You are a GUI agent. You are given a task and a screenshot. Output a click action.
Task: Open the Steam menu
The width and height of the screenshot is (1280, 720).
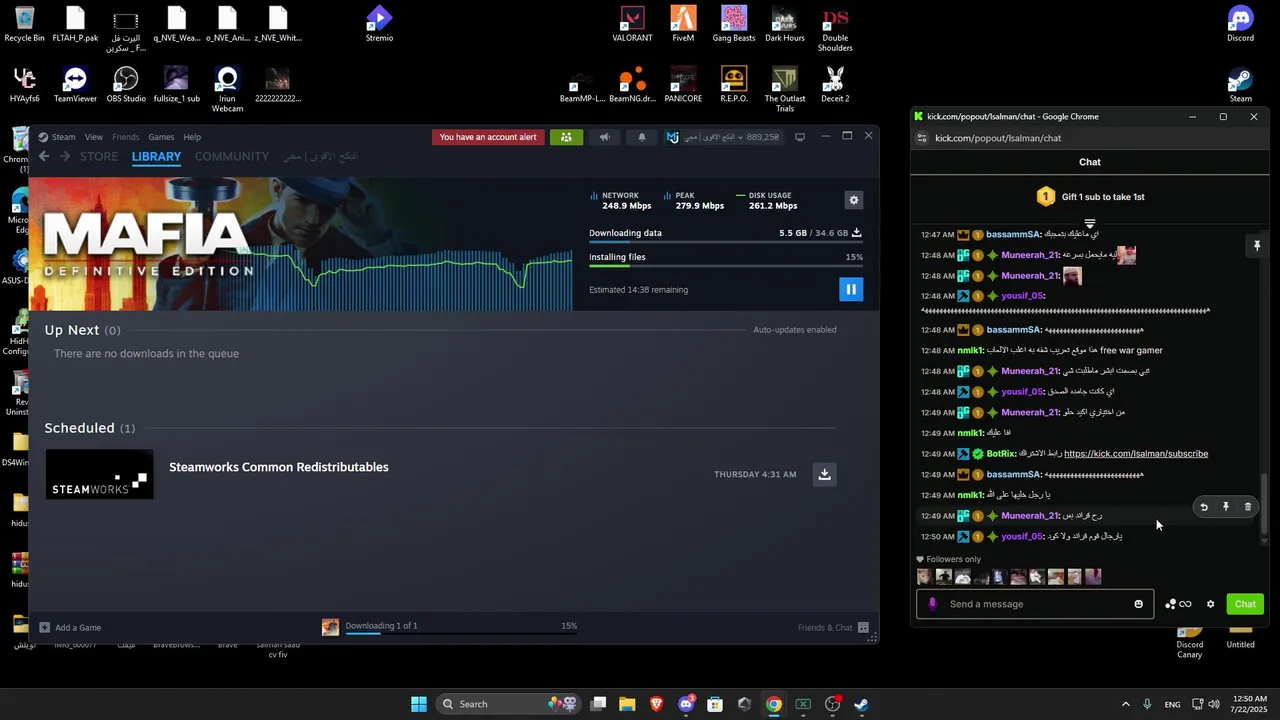(x=63, y=137)
